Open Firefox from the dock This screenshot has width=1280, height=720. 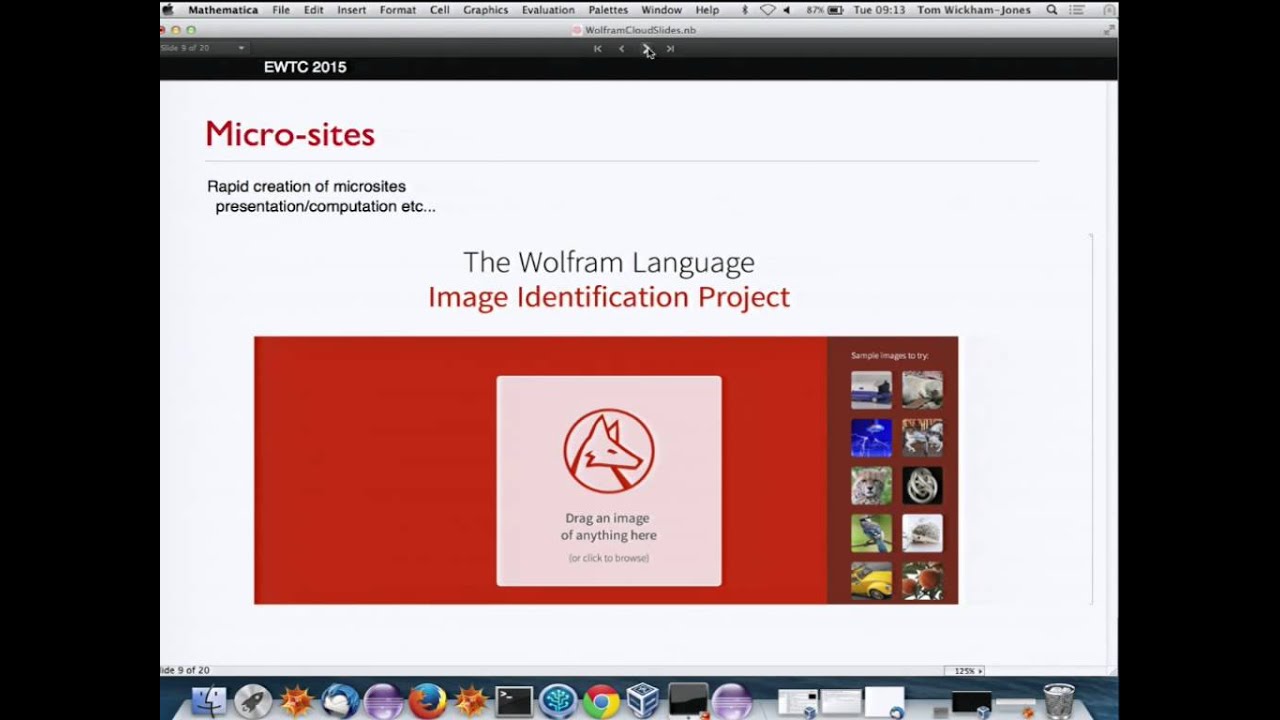click(x=427, y=701)
